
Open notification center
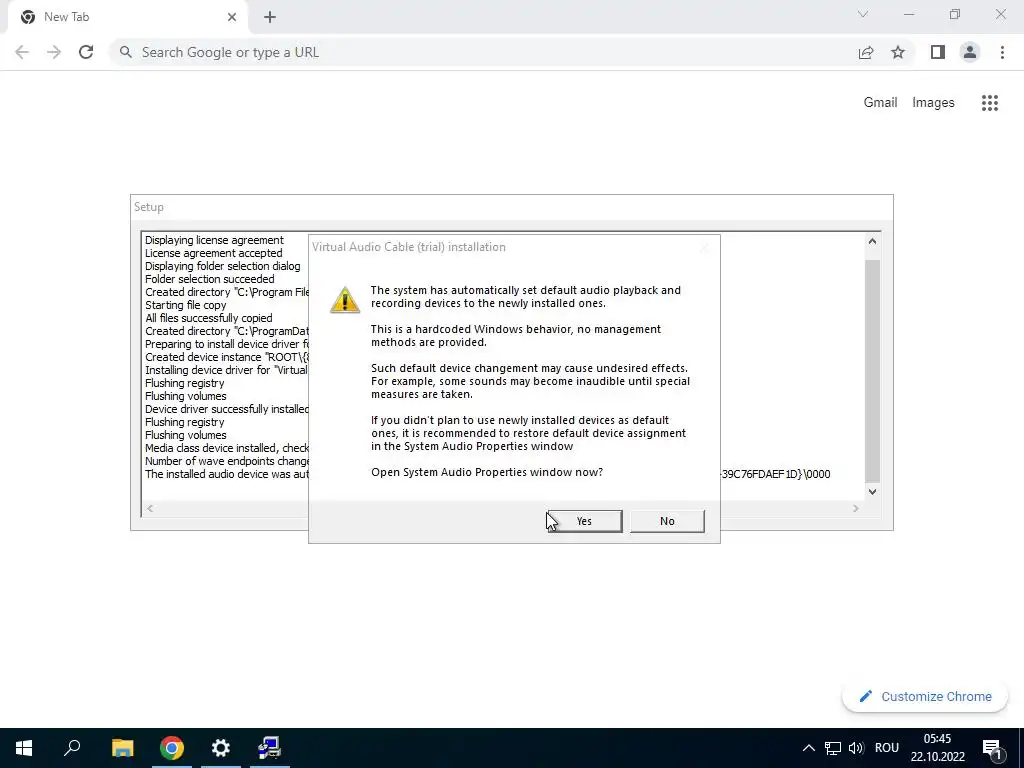pyautogui.click(x=993, y=748)
